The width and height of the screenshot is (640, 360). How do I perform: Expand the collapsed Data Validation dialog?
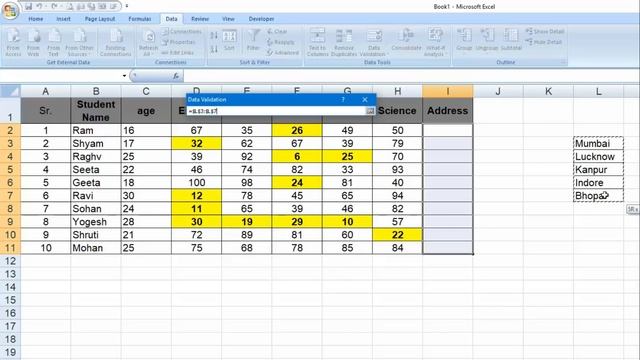(370, 111)
